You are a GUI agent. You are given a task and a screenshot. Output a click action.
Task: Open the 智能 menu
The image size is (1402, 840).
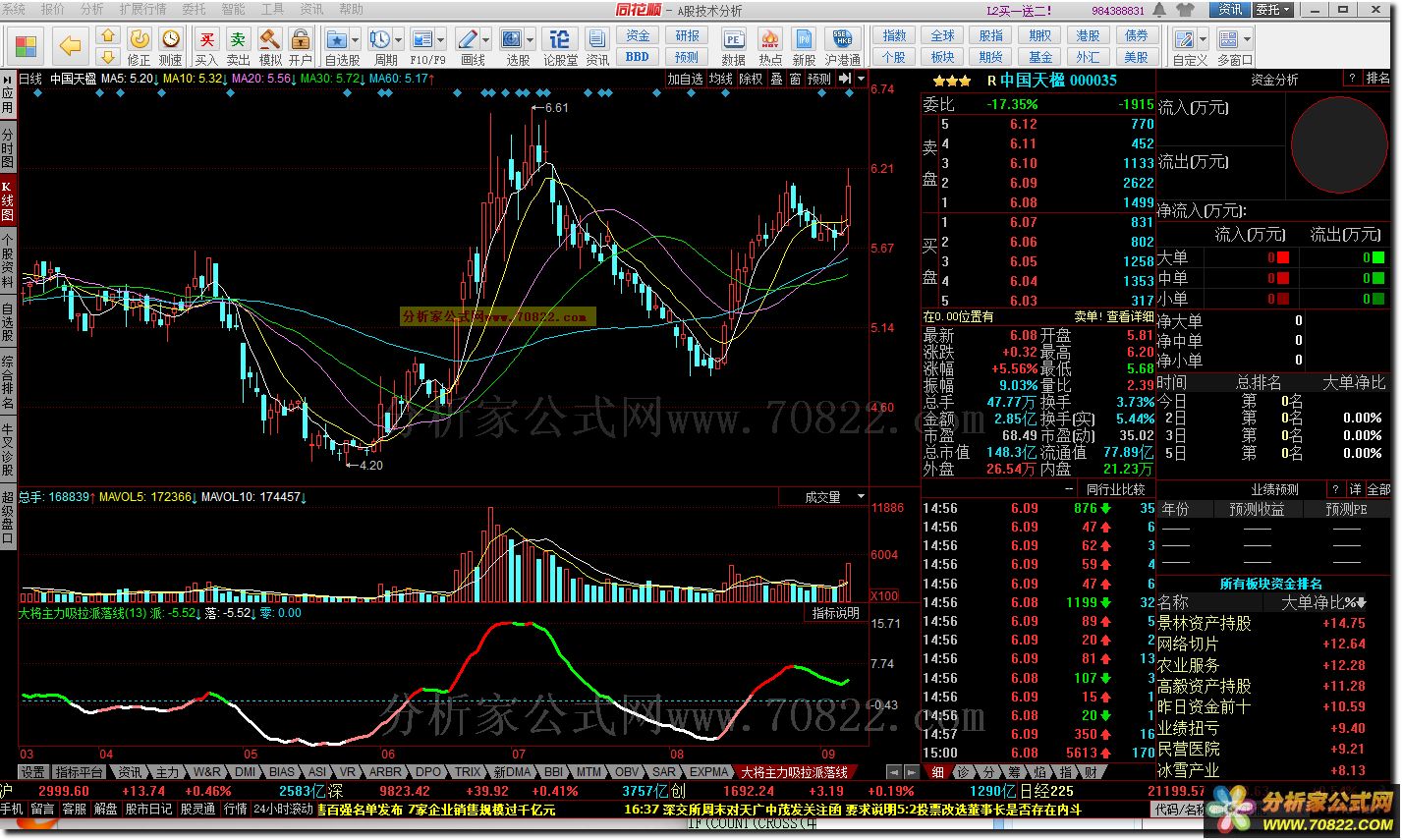pos(234,9)
